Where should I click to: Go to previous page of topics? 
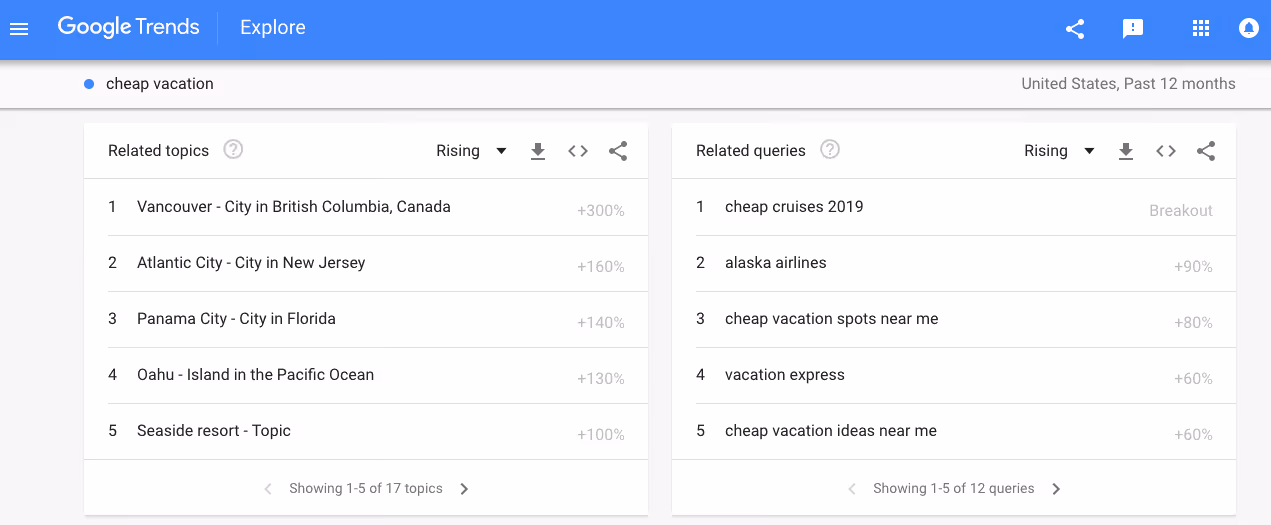(x=268, y=489)
